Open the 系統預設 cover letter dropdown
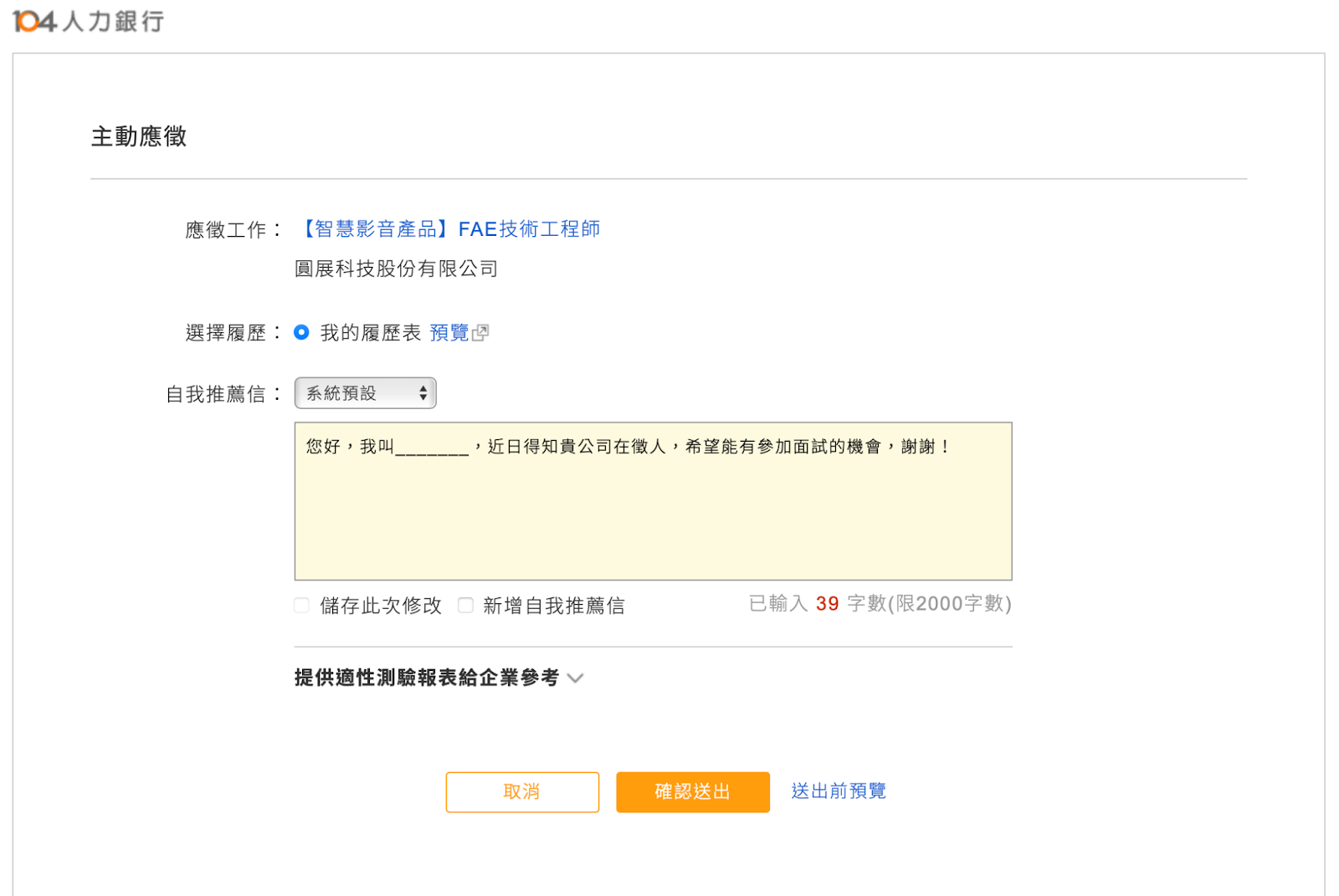Viewport: 1339px width, 896px height. (x=366, y=393)
